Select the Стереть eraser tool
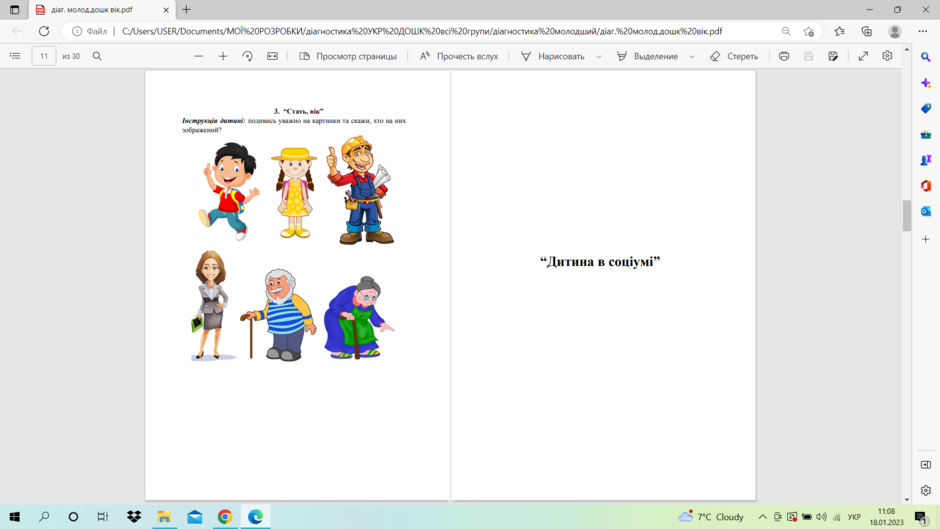This screenshot has width=940, height=529. click(734, 56)
